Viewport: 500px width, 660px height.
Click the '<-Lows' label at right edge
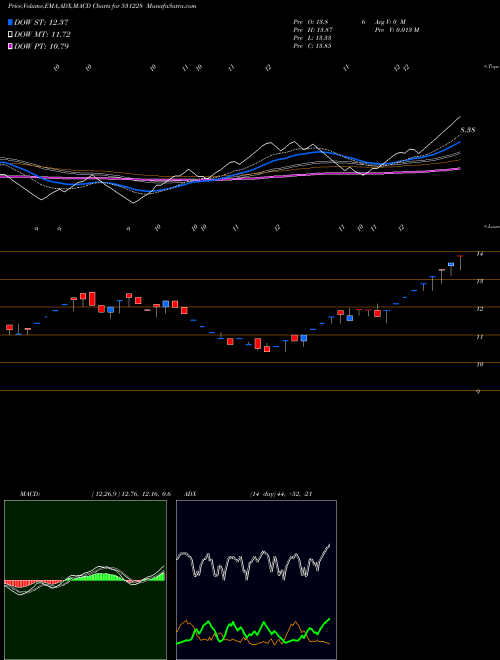pos(491,226)
